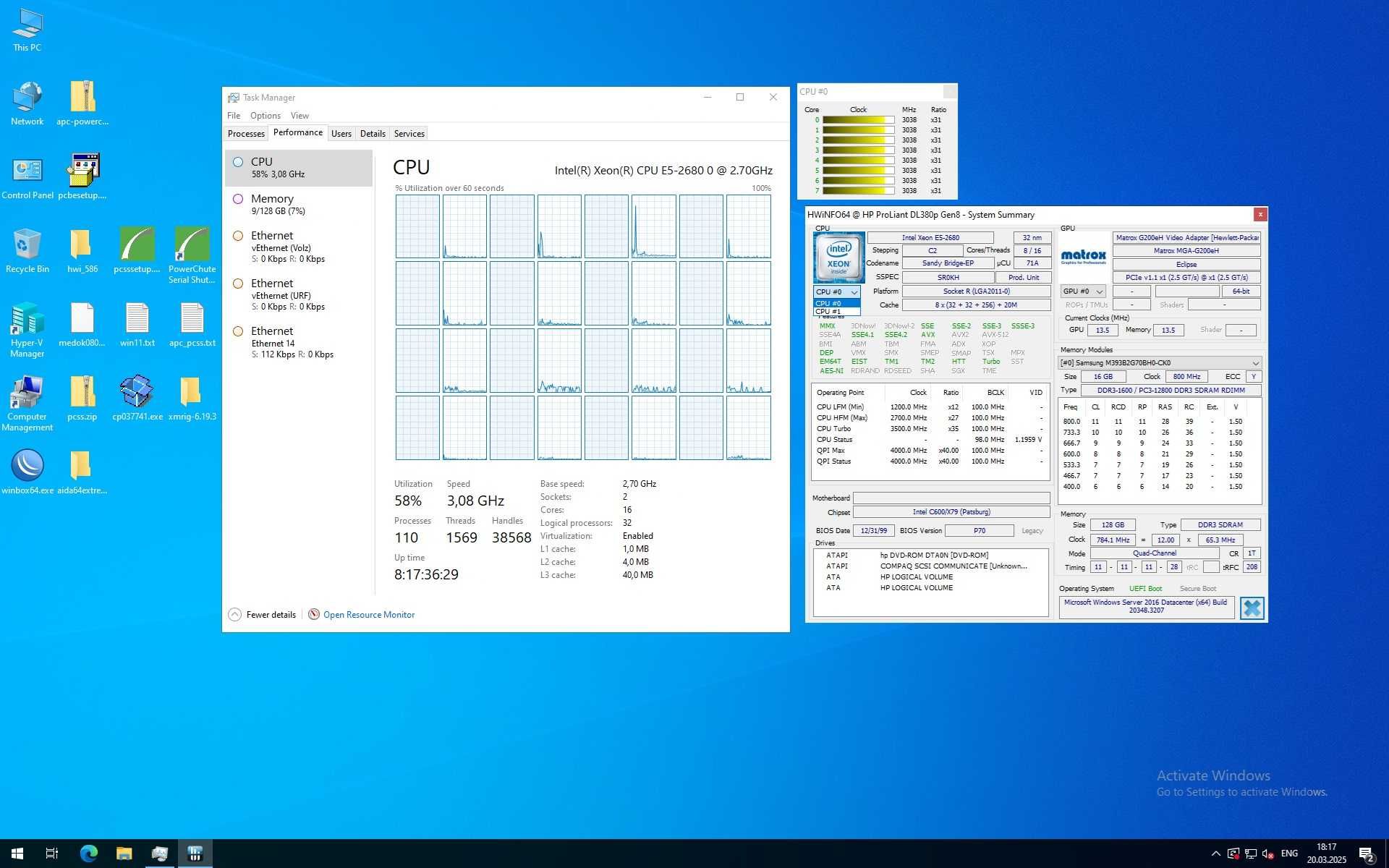The image size is (1389, 868).
Task: Open the Samsung memory module dropdown
Action: (x=1160, y=363)
